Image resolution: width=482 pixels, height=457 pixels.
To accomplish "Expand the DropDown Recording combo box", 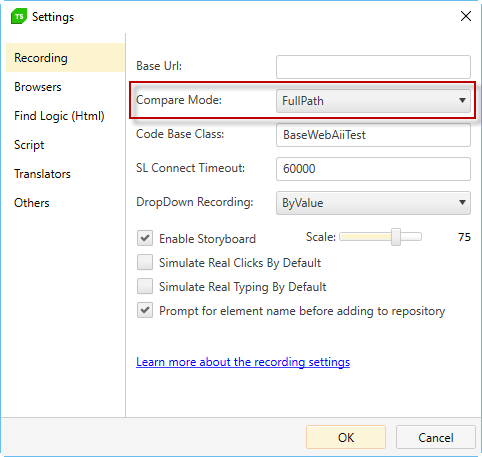I will coord(373,203).
